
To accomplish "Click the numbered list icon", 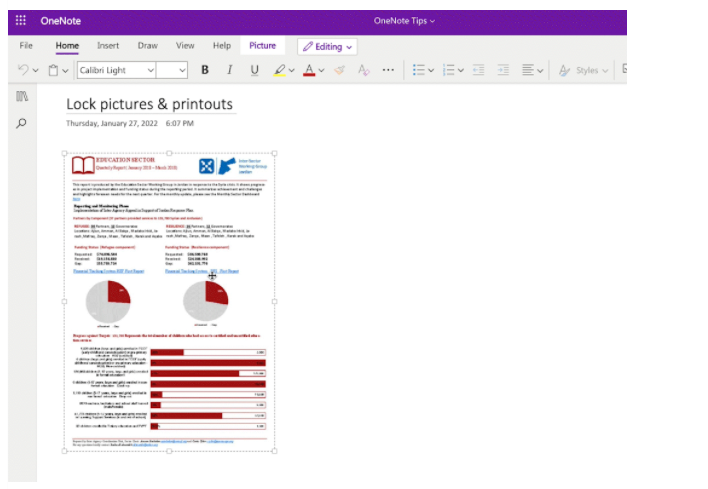I will [x=448, y=70].
